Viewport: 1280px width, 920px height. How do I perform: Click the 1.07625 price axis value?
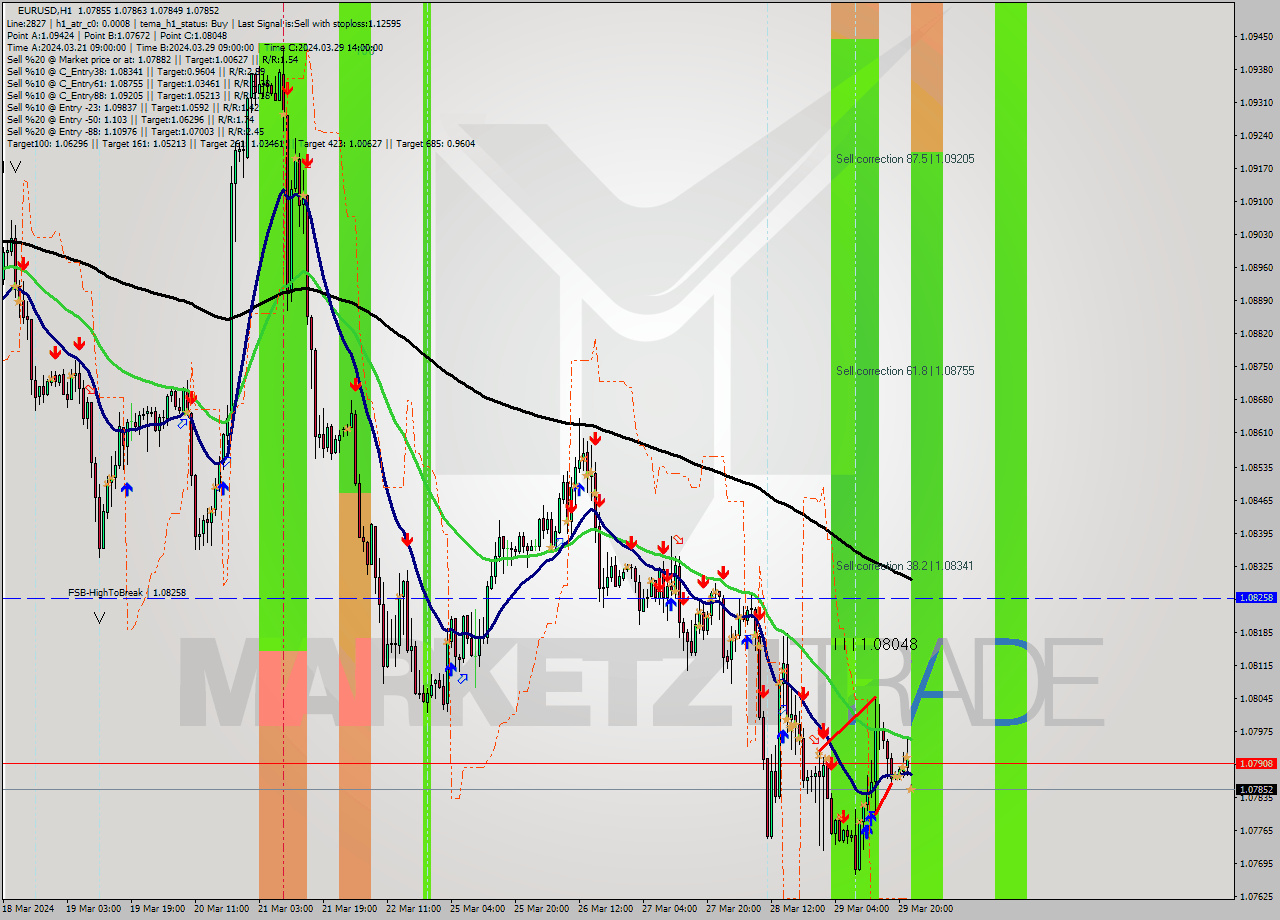(1256, 896)
